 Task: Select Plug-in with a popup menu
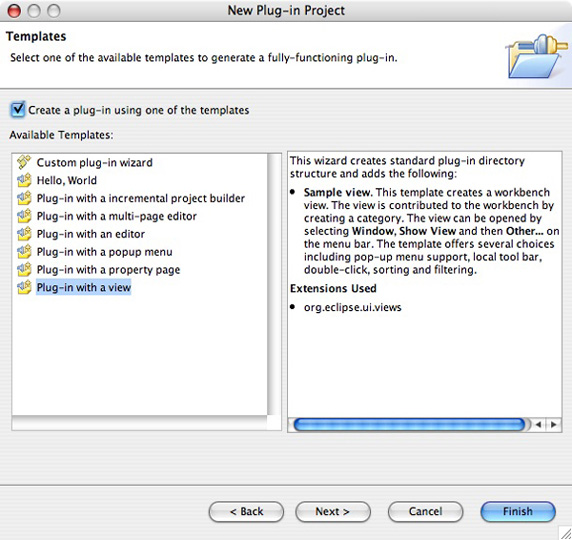tap(104, 252)
